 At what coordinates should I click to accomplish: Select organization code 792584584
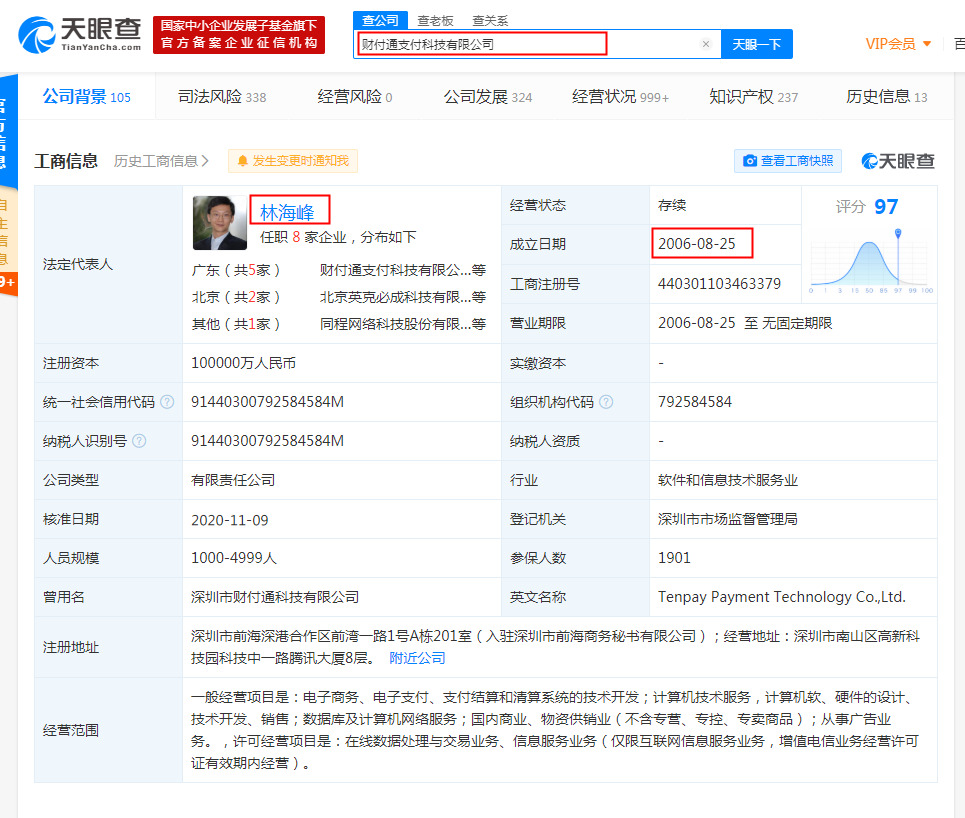[x=695, y=402]
